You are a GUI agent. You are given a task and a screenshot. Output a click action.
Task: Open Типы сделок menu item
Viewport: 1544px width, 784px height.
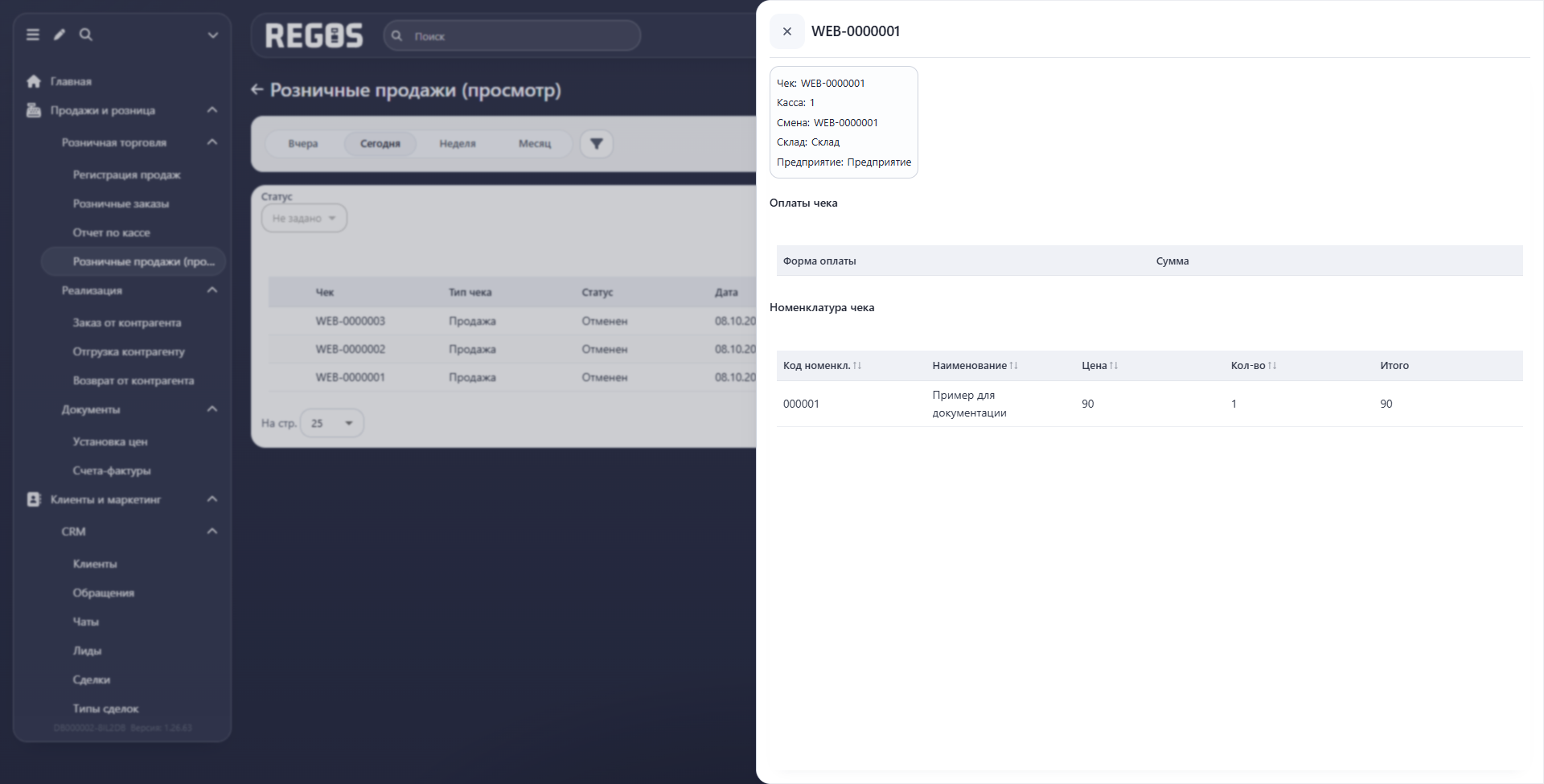[105, 708]
